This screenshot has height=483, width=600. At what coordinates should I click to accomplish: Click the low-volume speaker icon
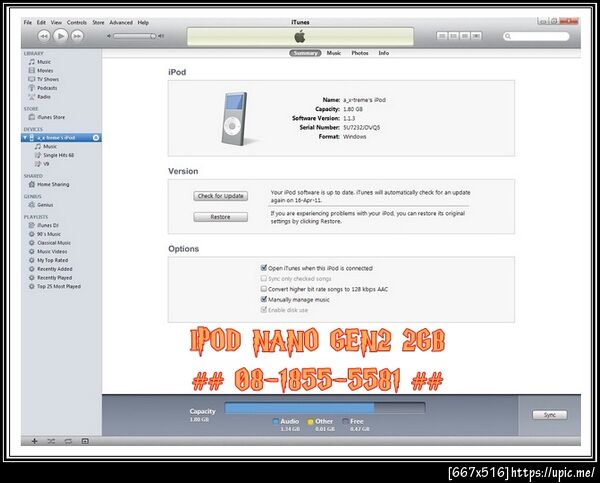point(109,36)
